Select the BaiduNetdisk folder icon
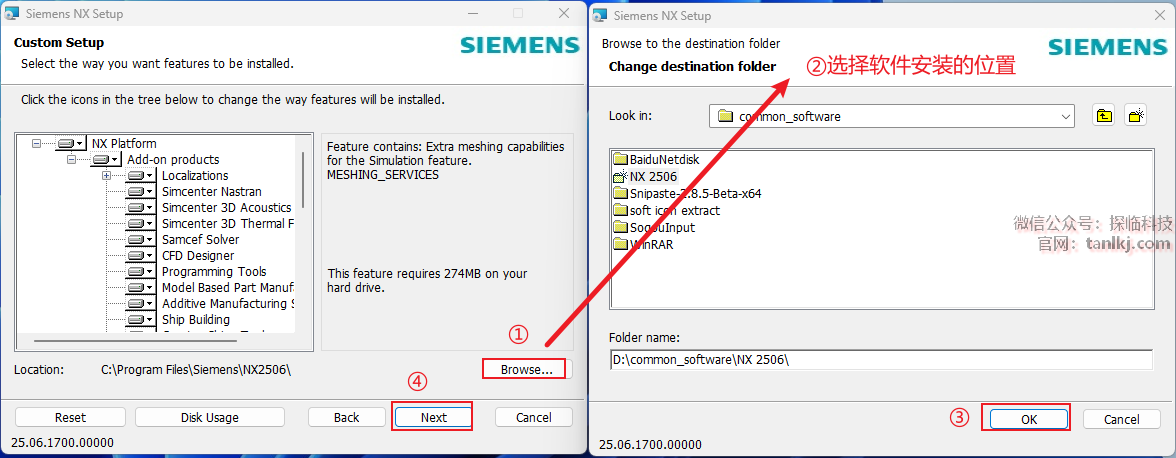The image size is (1176, 458). tap(620, 159)
